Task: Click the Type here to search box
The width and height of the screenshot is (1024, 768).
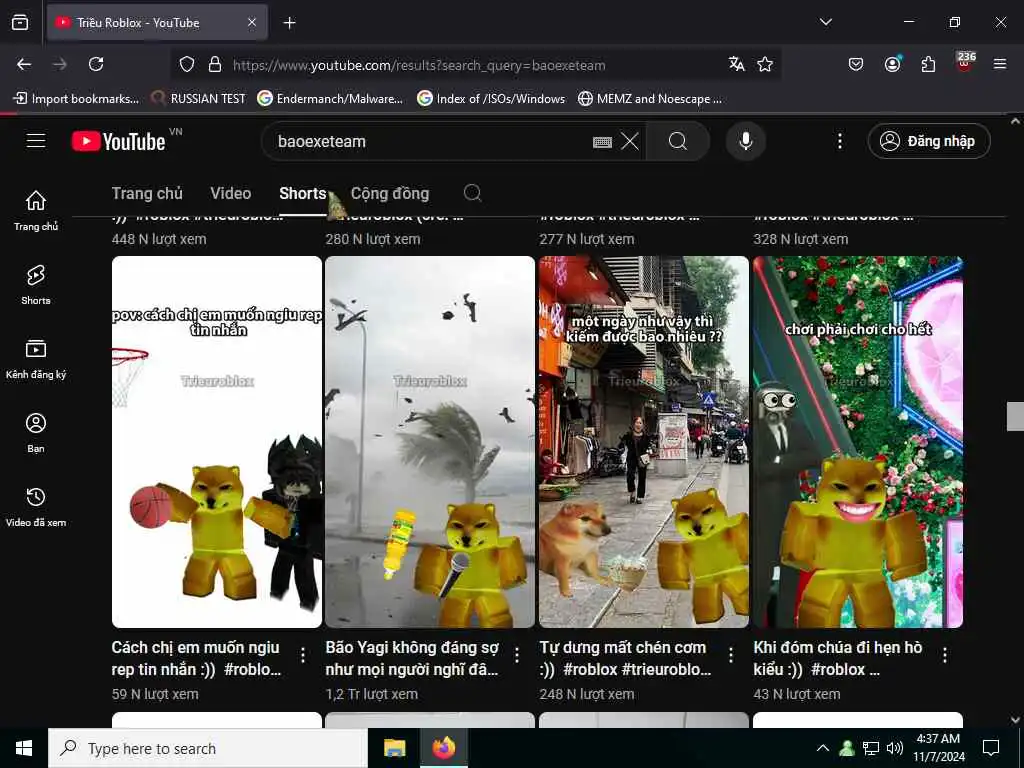Action: click(208, 748)
